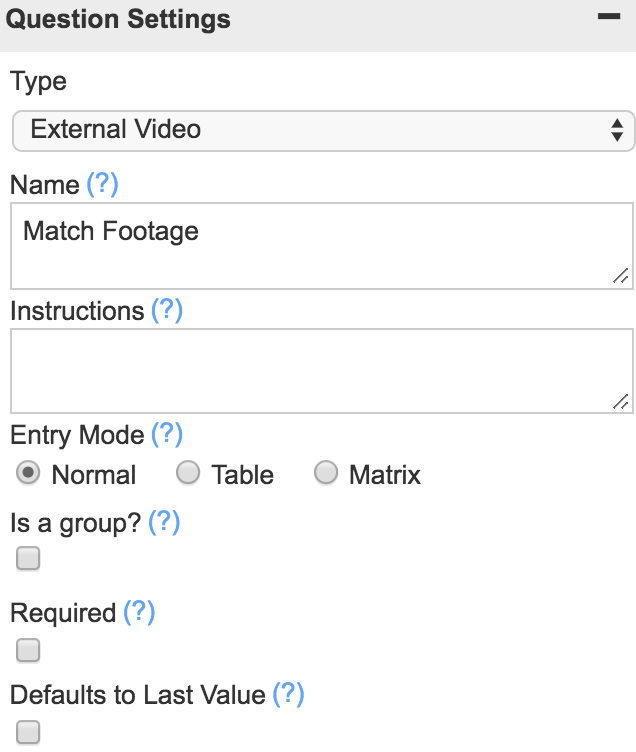Select the Normal entry mode radio button
Viewport: 636px width, 752px height.
click(28, 473)
